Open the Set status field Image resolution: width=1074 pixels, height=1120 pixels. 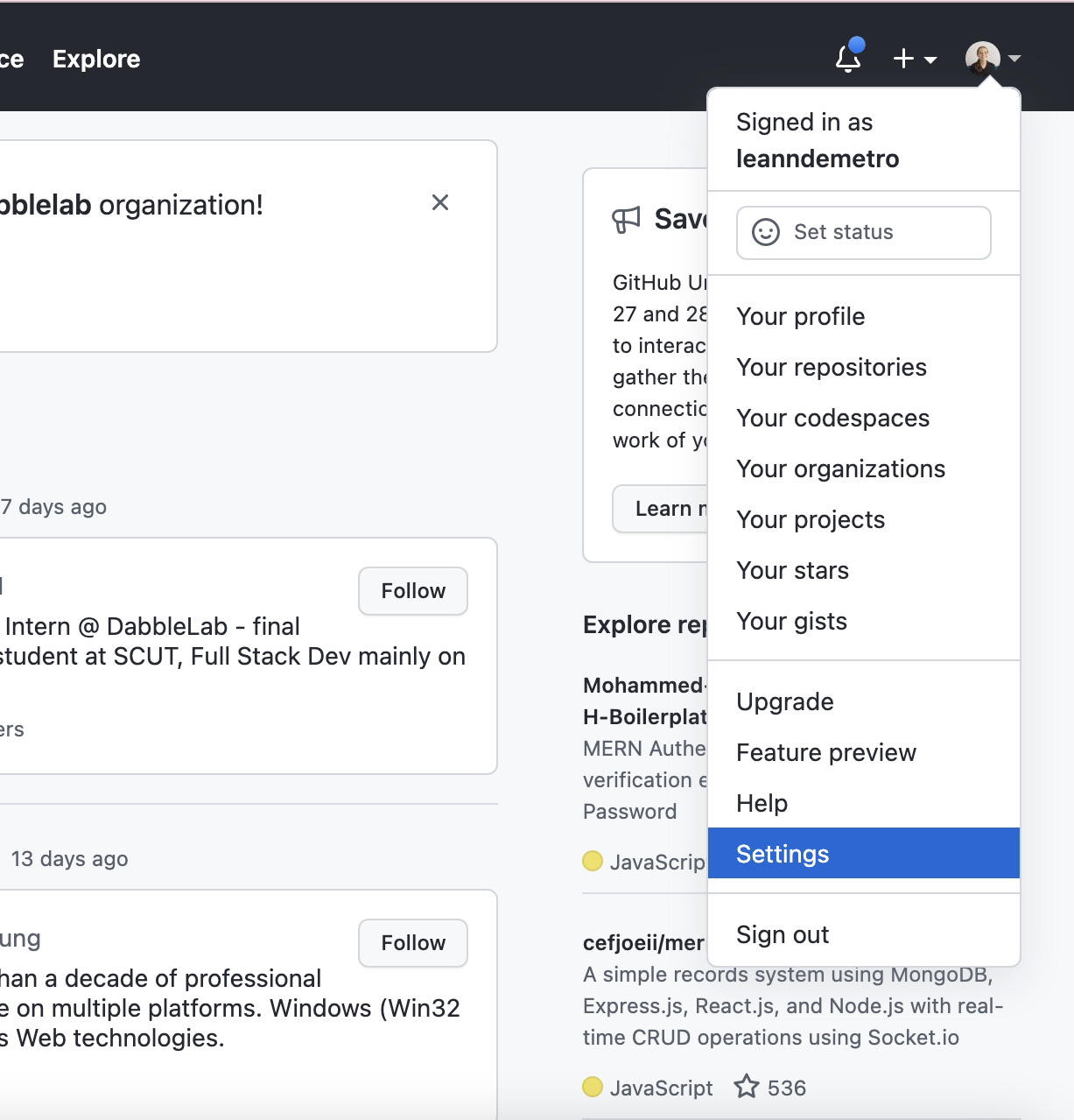[x=863, y=232]
